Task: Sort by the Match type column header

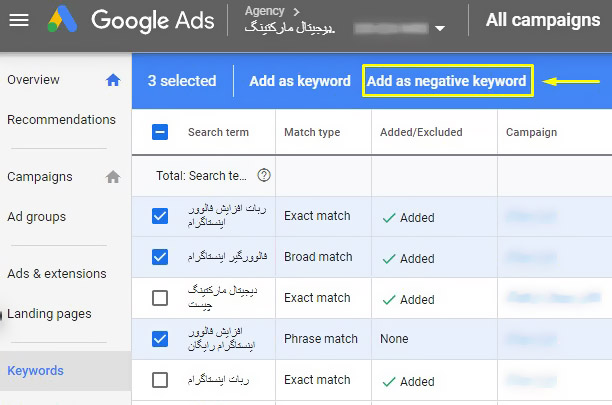Action: tap(312, 132)
